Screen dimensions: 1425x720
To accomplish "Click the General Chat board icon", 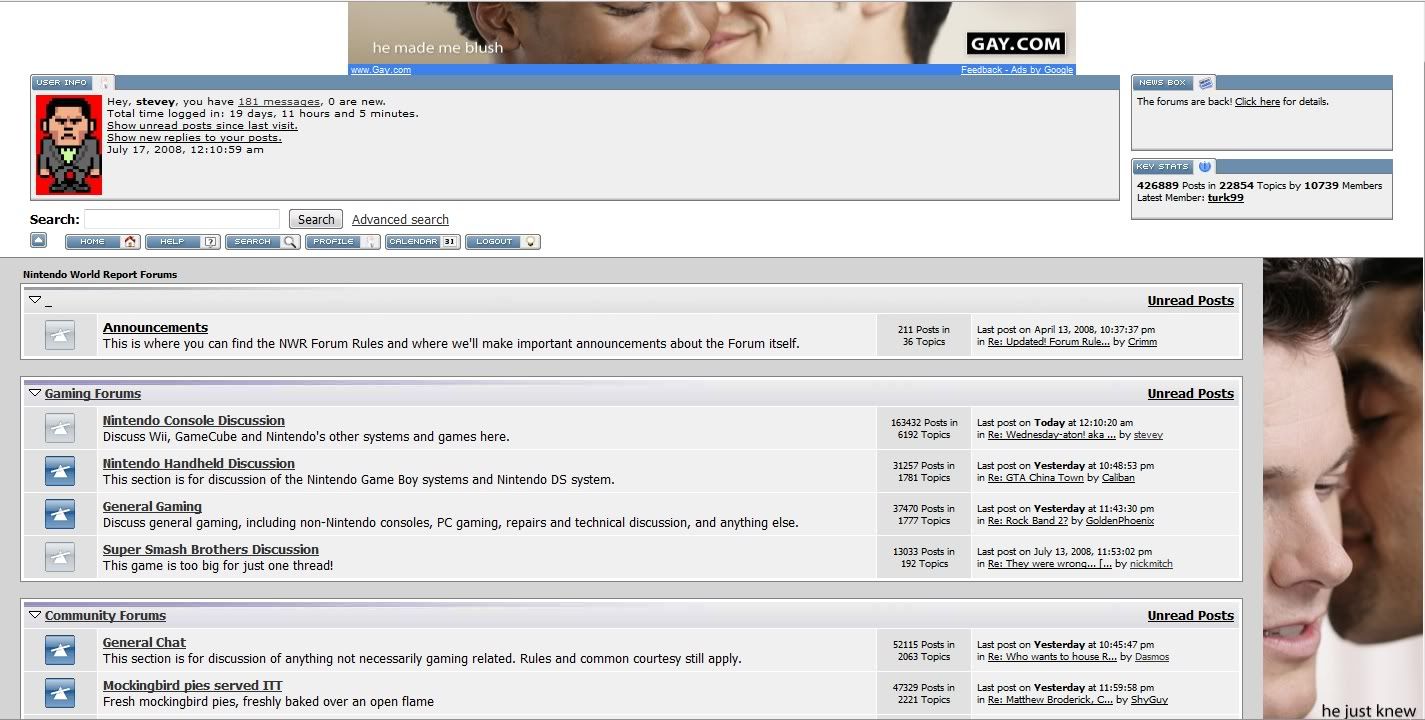I will point(60,651).
